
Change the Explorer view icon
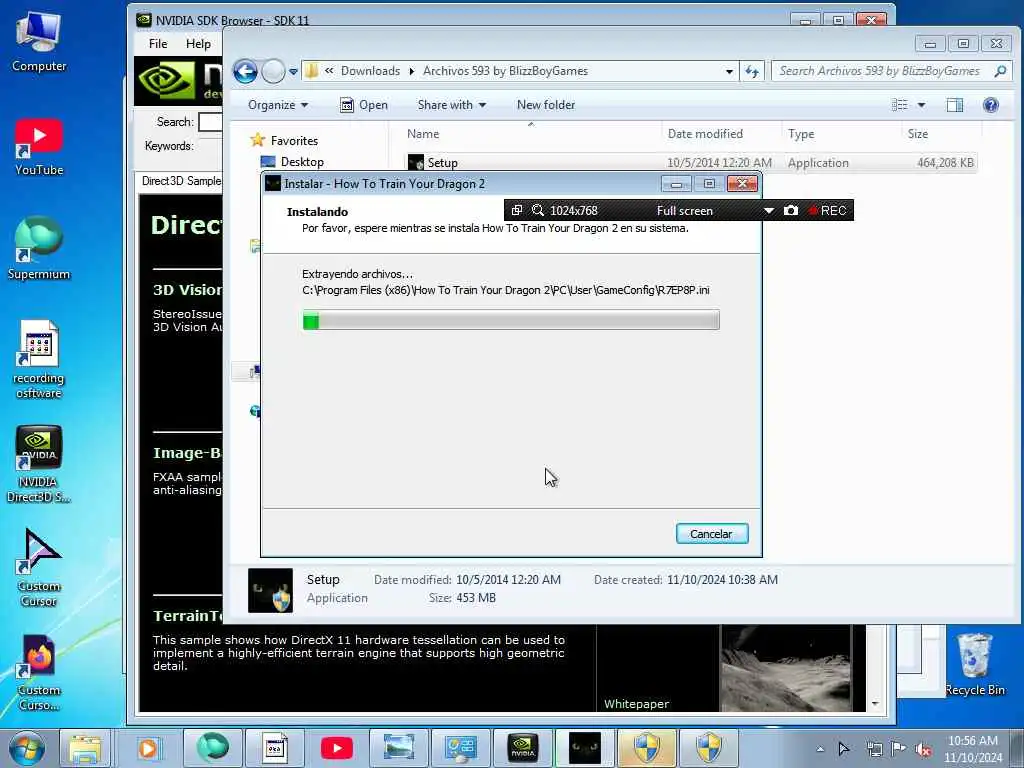point(900,104)
